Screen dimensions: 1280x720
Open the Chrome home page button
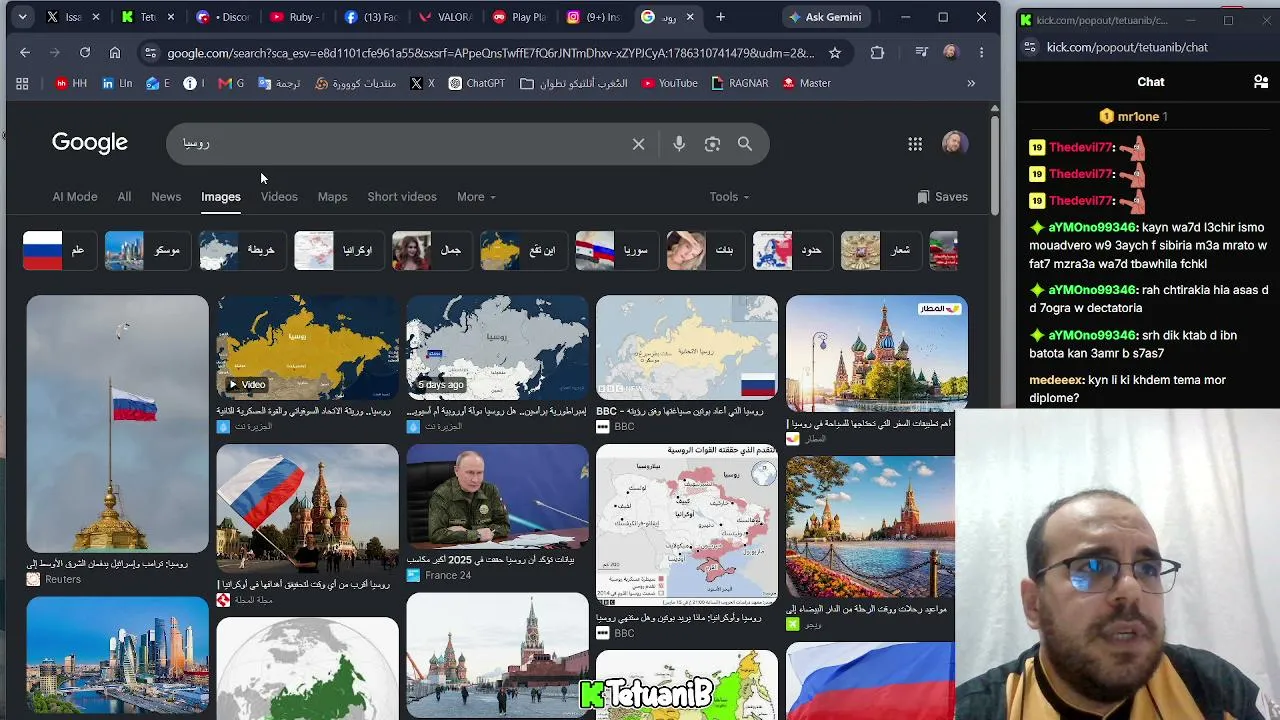[115, 53]
